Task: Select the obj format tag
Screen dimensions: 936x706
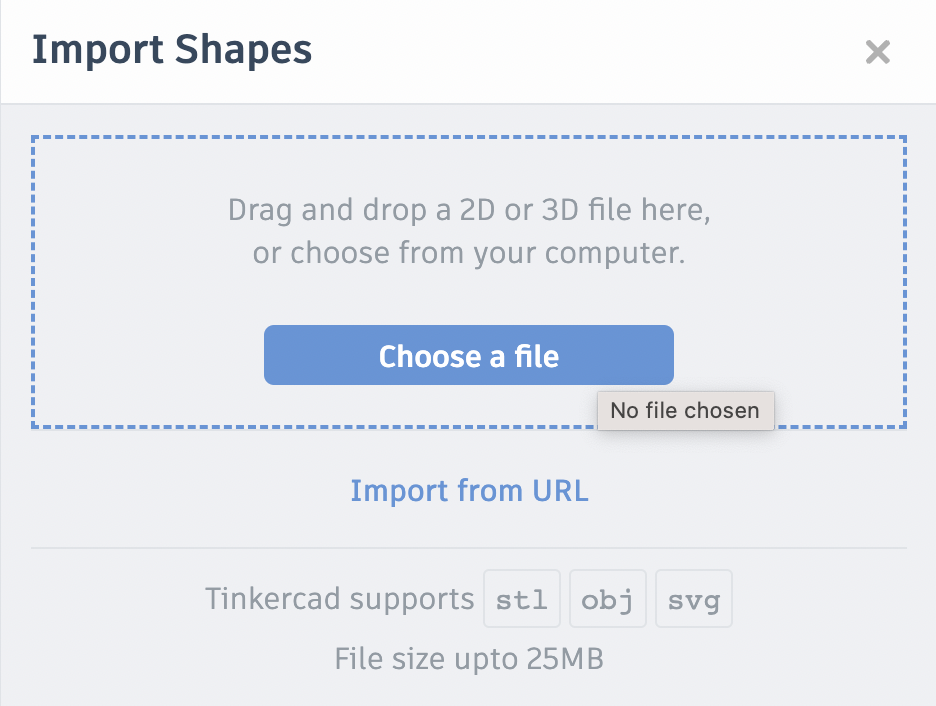Action: (x=608, y=599)
